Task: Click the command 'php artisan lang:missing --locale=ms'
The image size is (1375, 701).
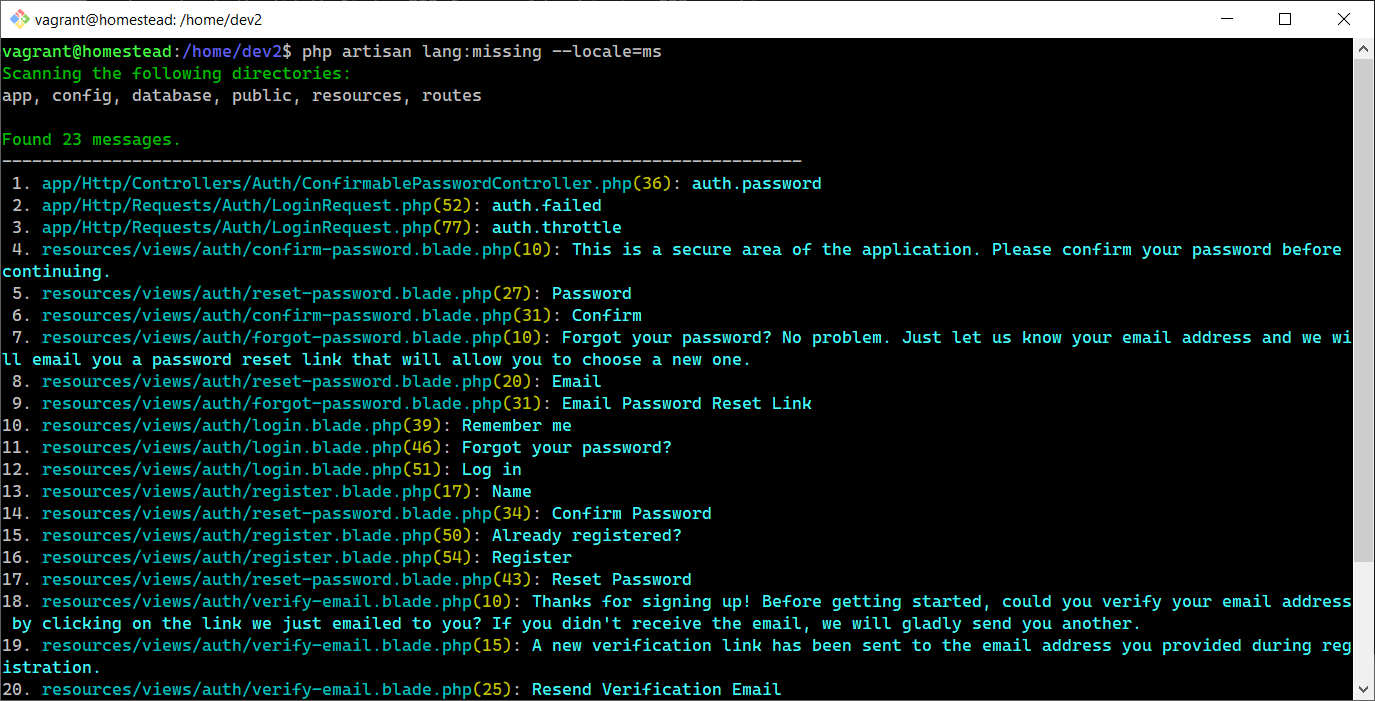Action: (x=481, y=52)
